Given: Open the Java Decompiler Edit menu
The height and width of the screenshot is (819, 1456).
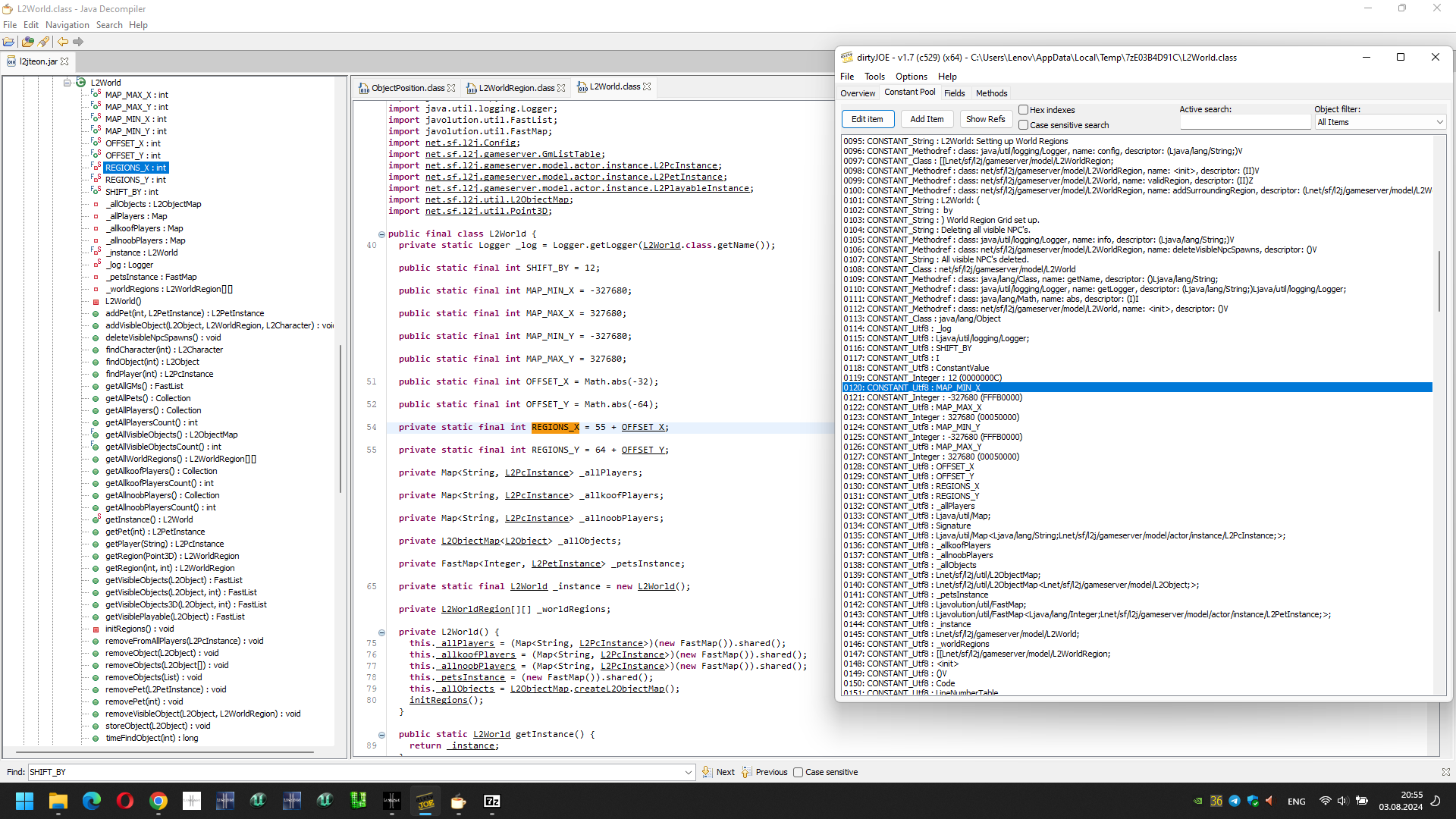Looking at the screenshot, I should coord(31,25).
